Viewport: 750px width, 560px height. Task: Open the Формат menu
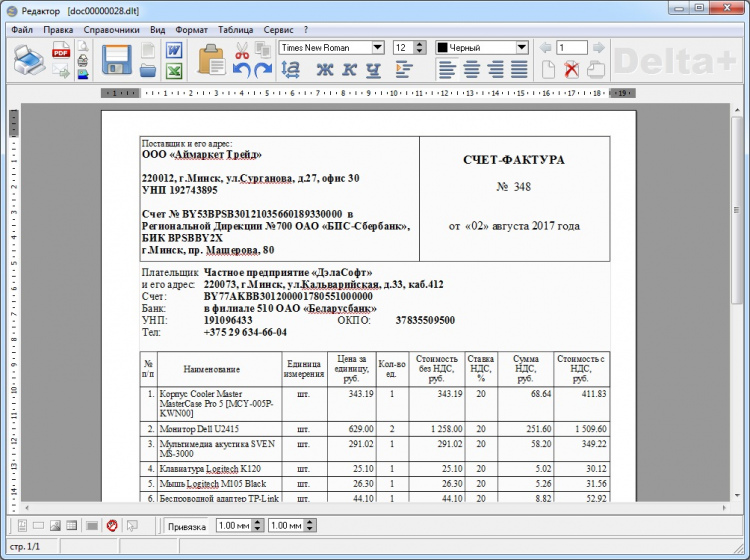coord(191,30)
